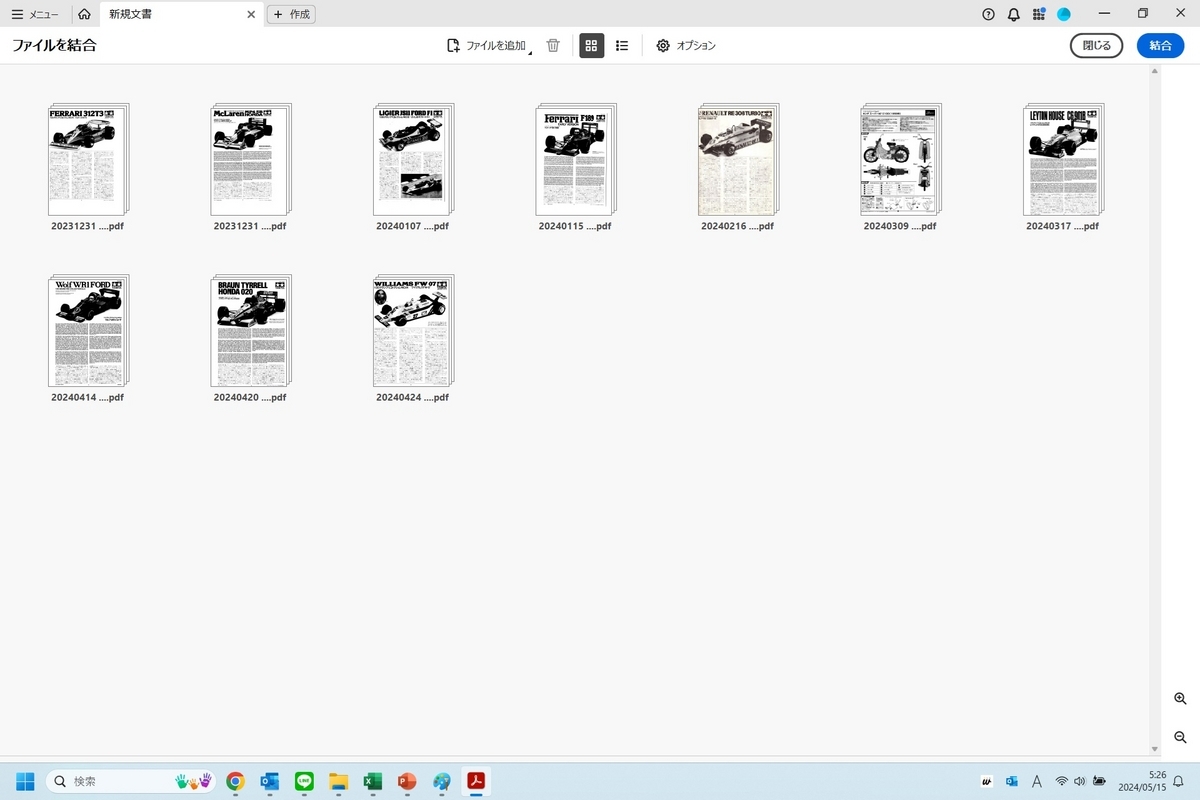Click file name 20240317 ....pdf
Viewport: 1200px width, 800px height.
coord(1063,226)
